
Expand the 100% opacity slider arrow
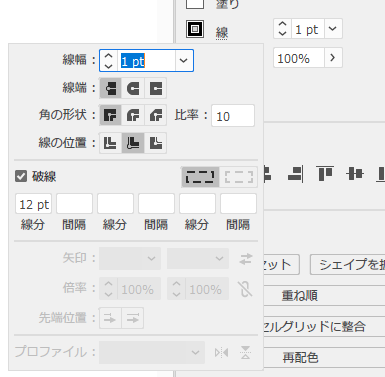click(333, 58)
